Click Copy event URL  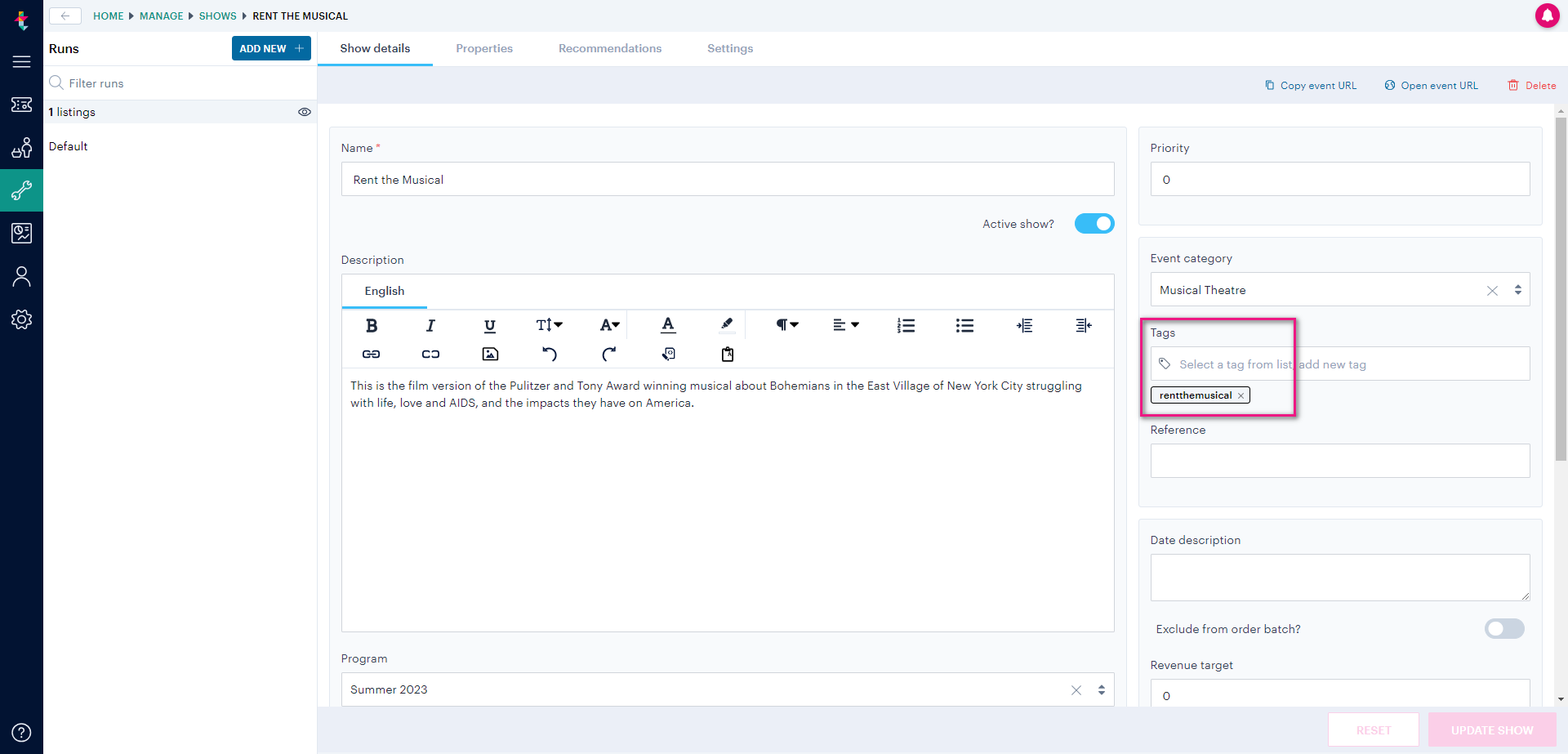tap(1311, 86)
